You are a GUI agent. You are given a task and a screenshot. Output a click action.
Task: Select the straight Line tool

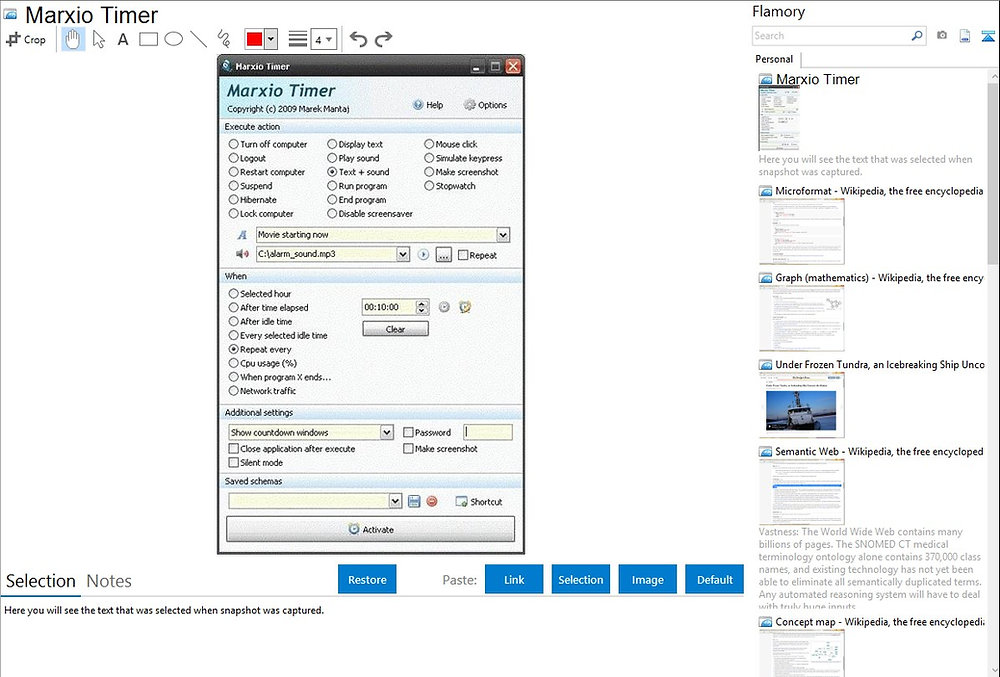[x=196, y=38]
